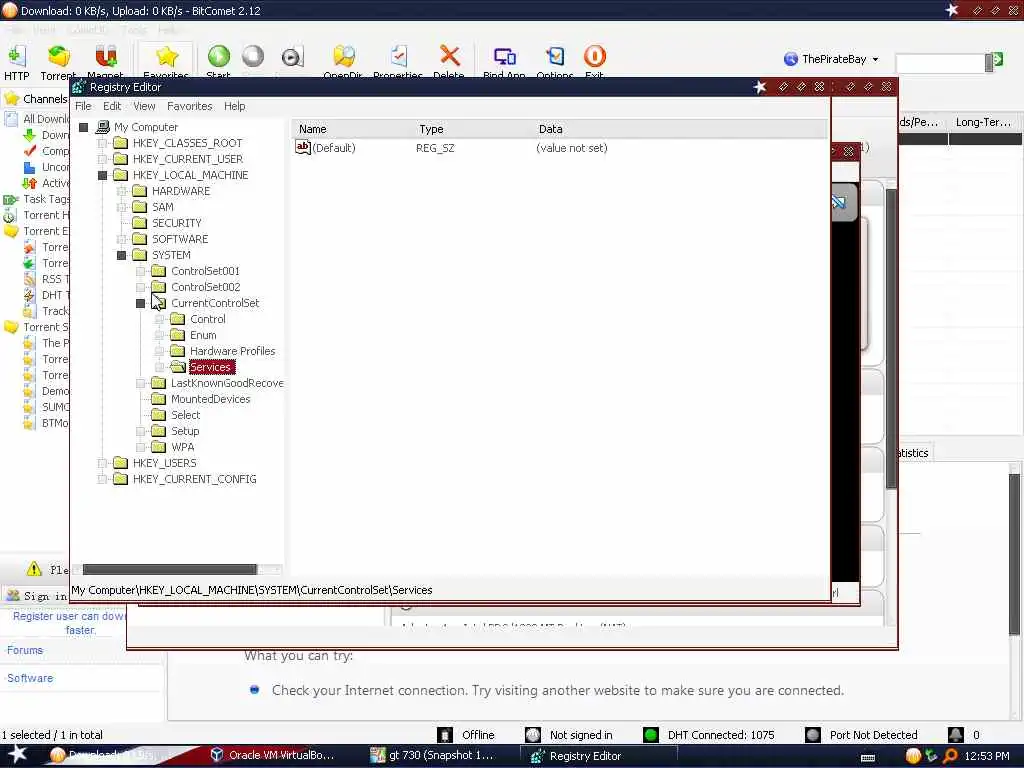Viewport: 1024px width, 768px height.
Task: Click the Options icon in BitComet toolbar
Action: pyautogui.click(x=554, y=57)
